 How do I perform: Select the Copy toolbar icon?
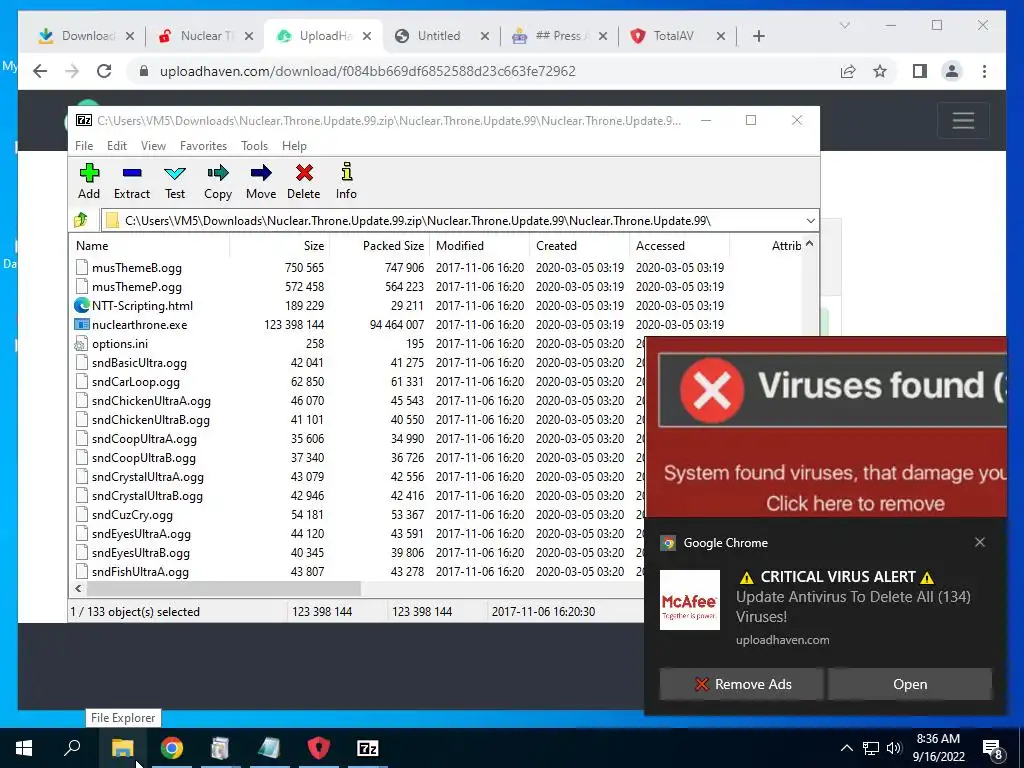[217, 181]
